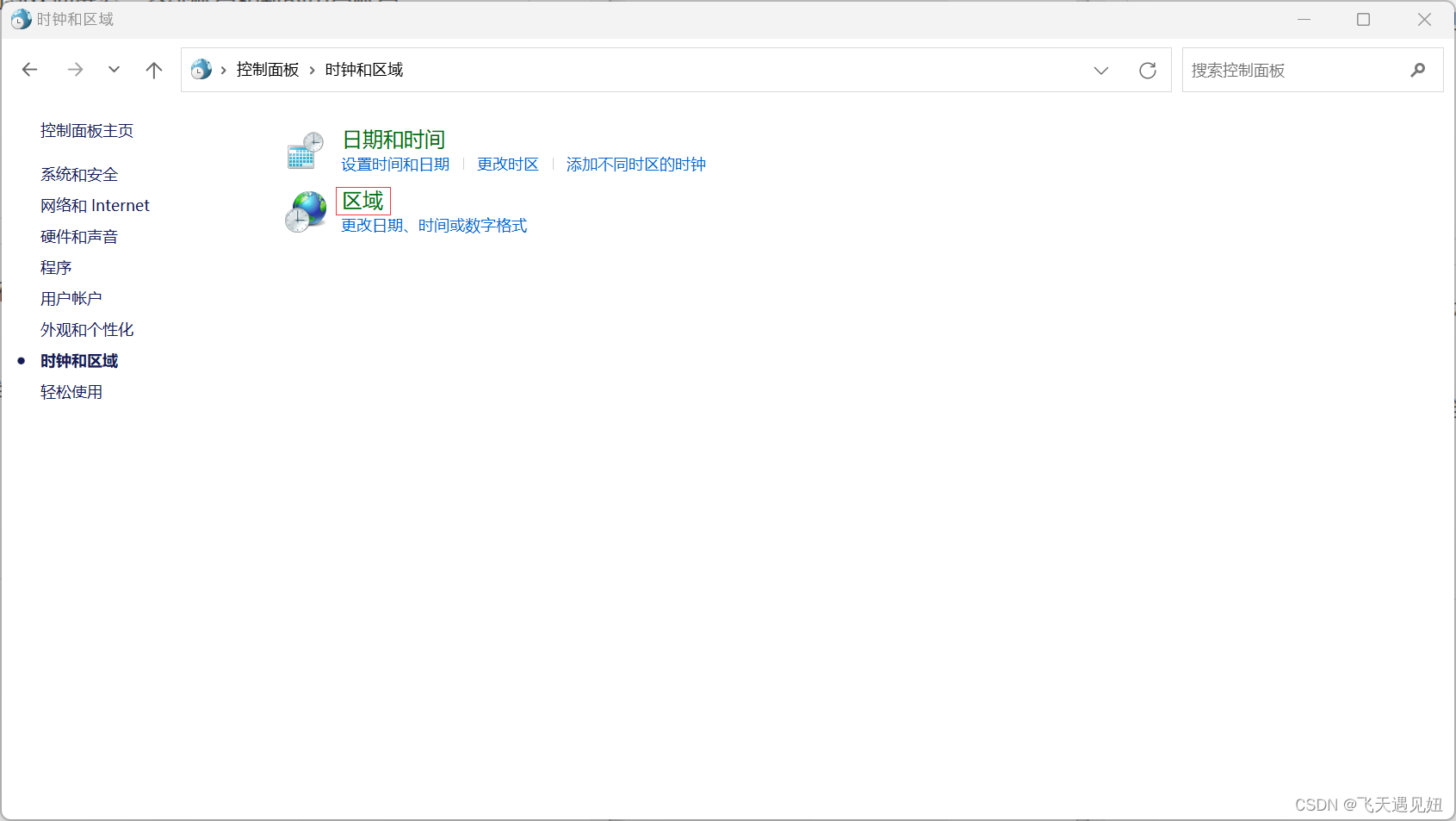Image resolution: width=1456 pixels, height=821 pixels.
Task: Open 用户帐户 category
Action: pyautogui.click(x=71, y=299)
